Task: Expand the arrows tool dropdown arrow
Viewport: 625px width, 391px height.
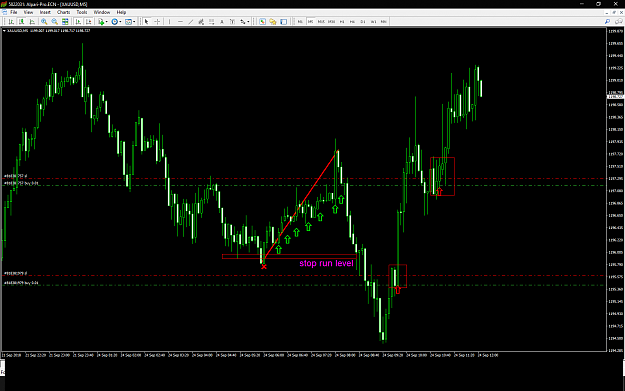Action: coord(248,22)
